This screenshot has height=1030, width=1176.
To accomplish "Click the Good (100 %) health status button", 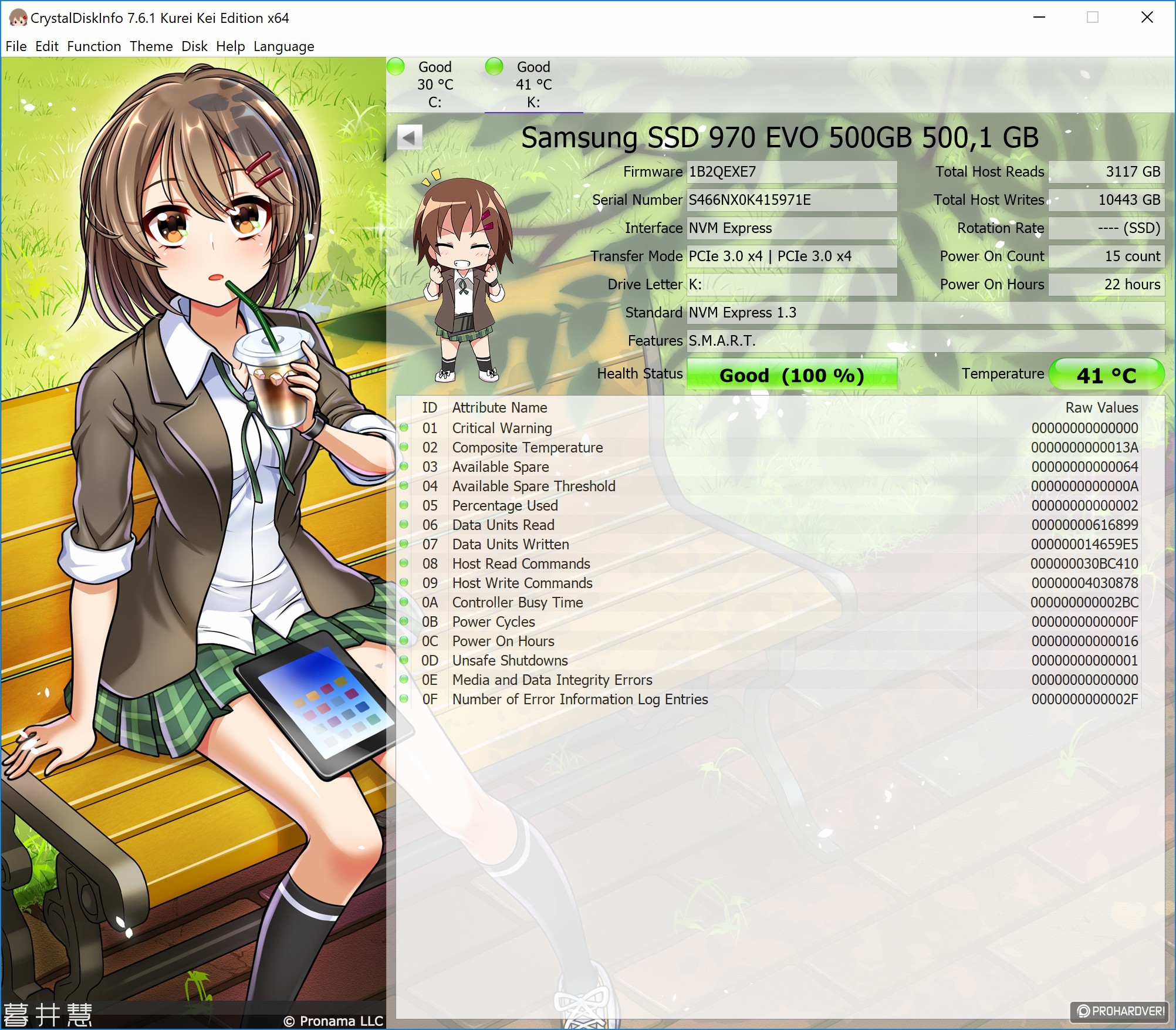I will click(x=792, y=375).
